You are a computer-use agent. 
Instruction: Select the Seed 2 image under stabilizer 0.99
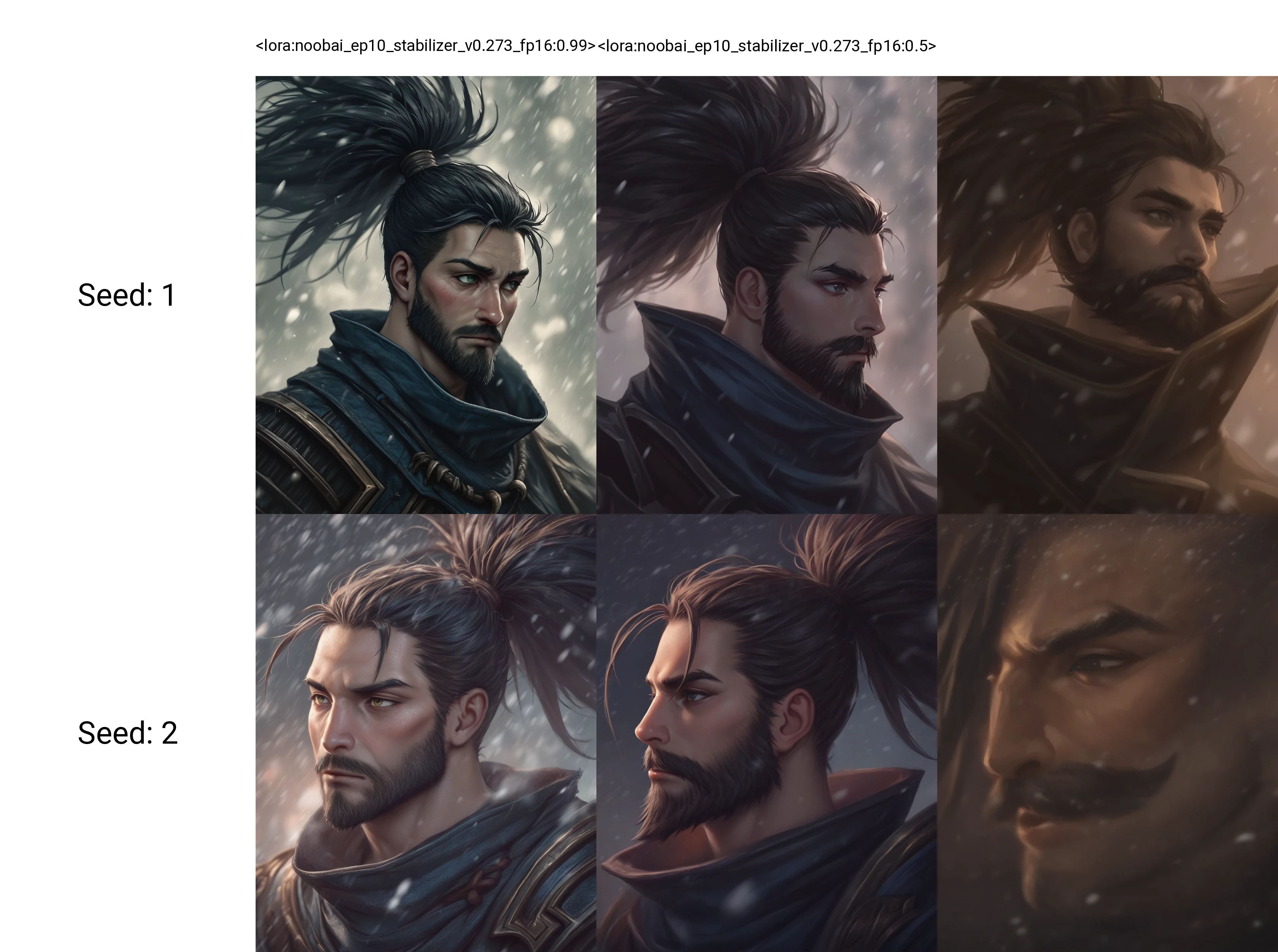[x=426, y=733]
